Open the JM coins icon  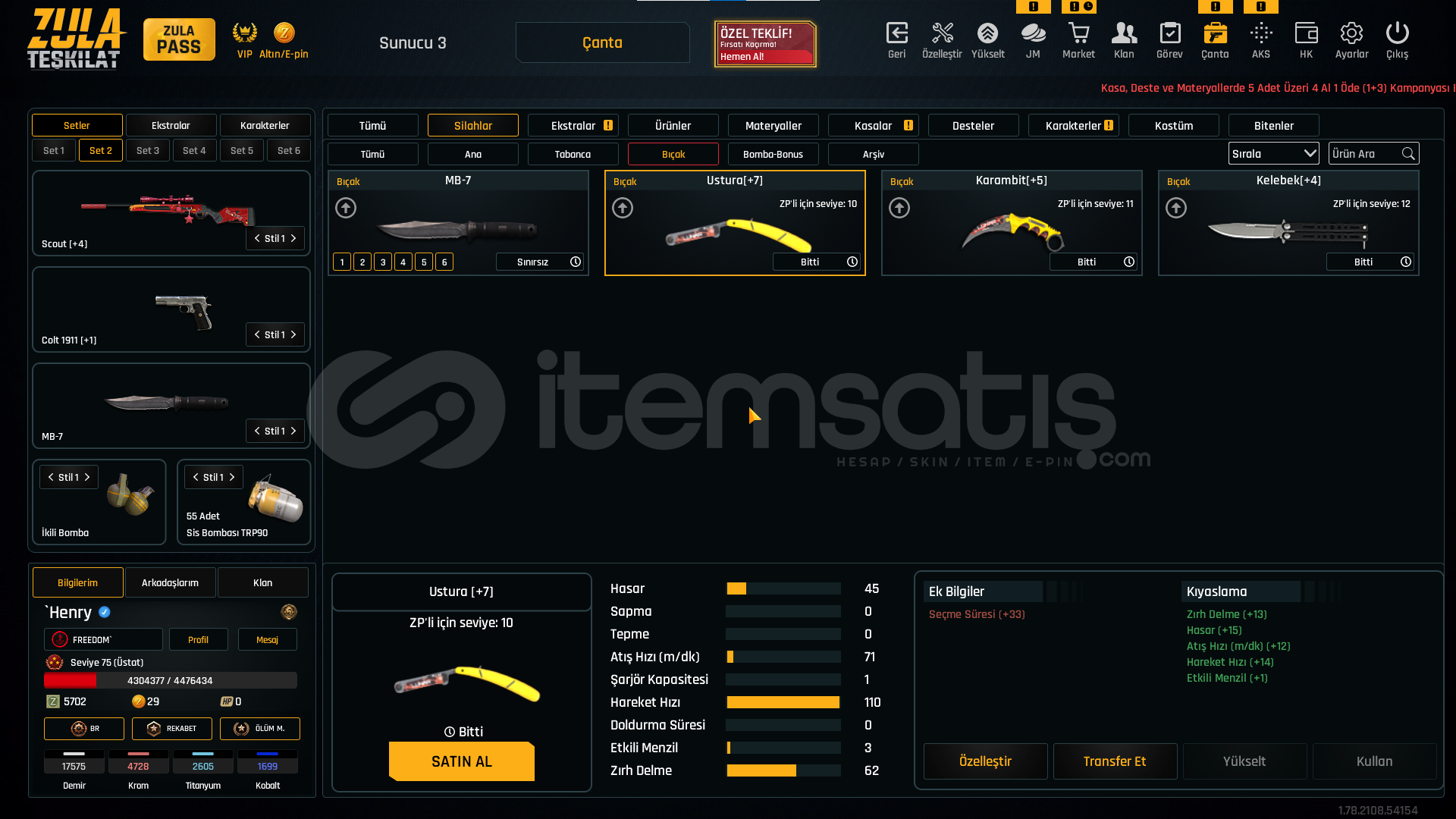point(1033,33)
